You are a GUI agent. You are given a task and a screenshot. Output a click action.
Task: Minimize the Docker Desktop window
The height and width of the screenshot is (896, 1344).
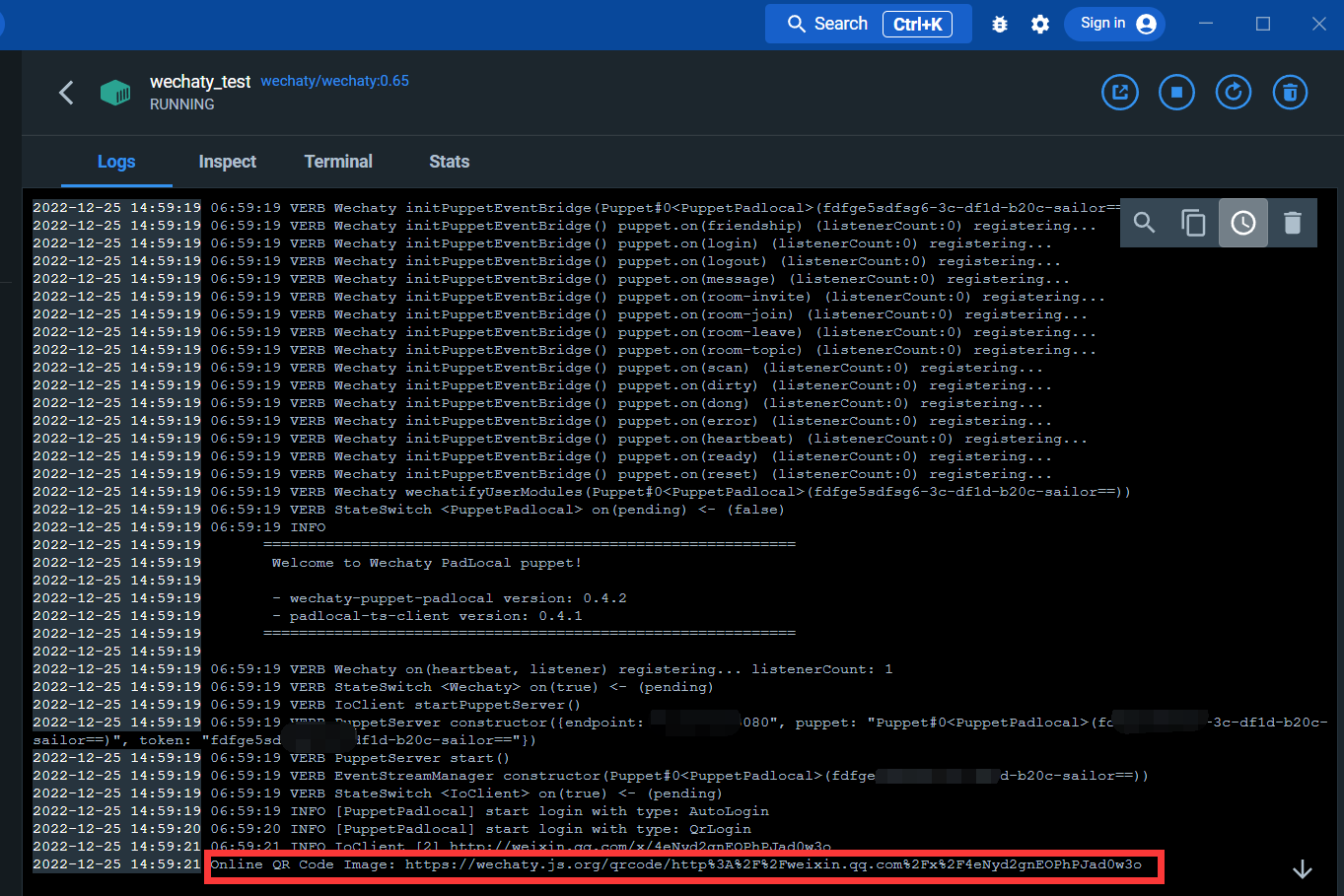pyautogui.click(x=1206, y=24)
